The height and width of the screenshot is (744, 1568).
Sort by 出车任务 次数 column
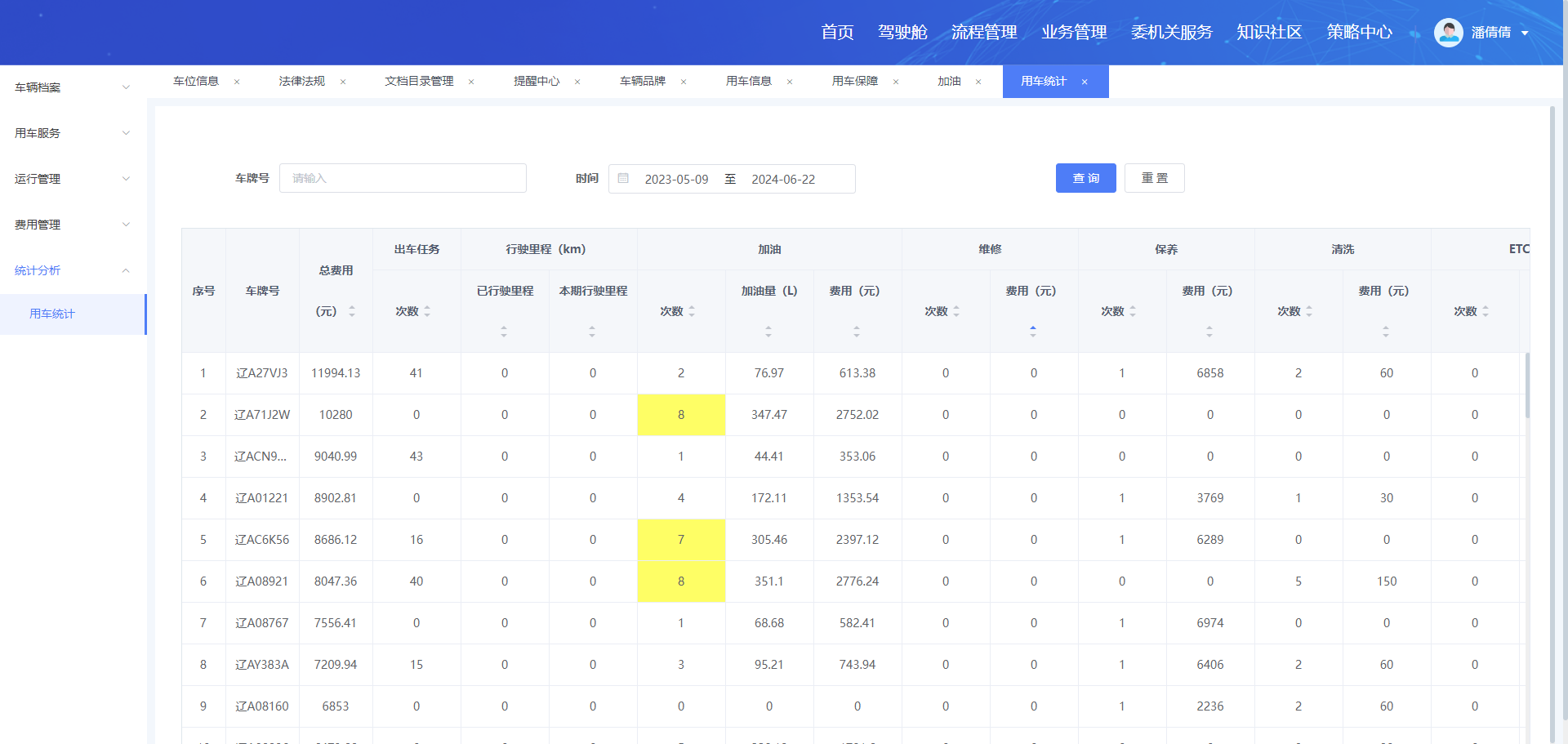click(427, 311)
